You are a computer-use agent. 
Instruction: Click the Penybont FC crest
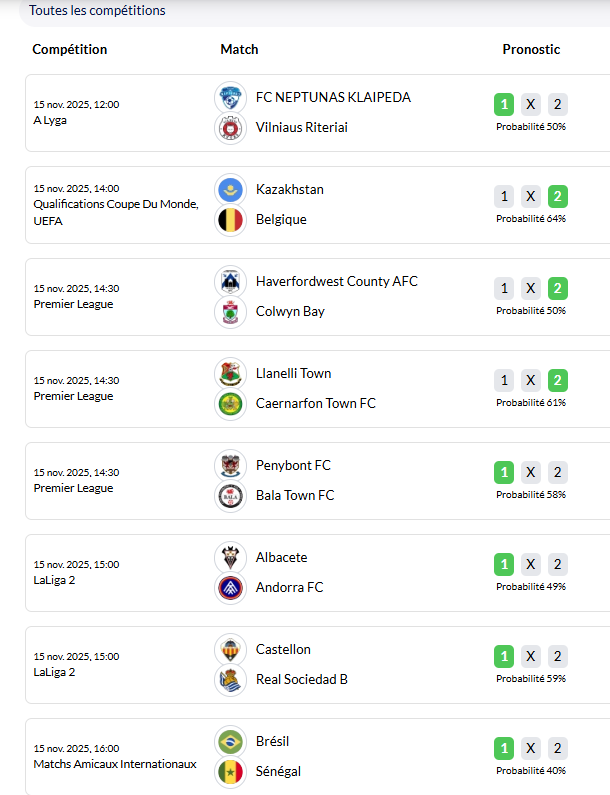pos(230,466)
